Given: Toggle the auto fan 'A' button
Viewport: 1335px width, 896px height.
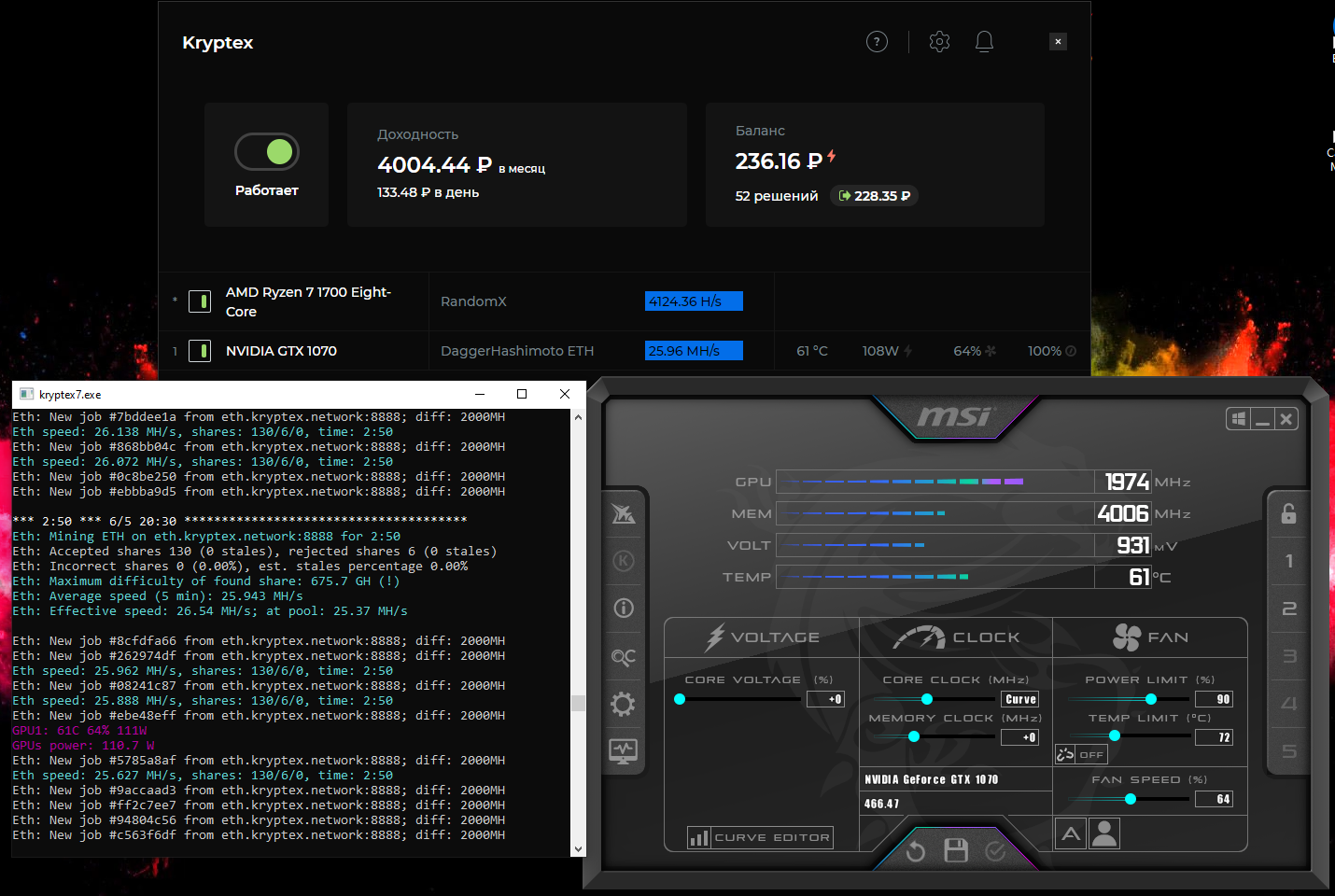Looking at the screenshot, I should (1071, 833).
